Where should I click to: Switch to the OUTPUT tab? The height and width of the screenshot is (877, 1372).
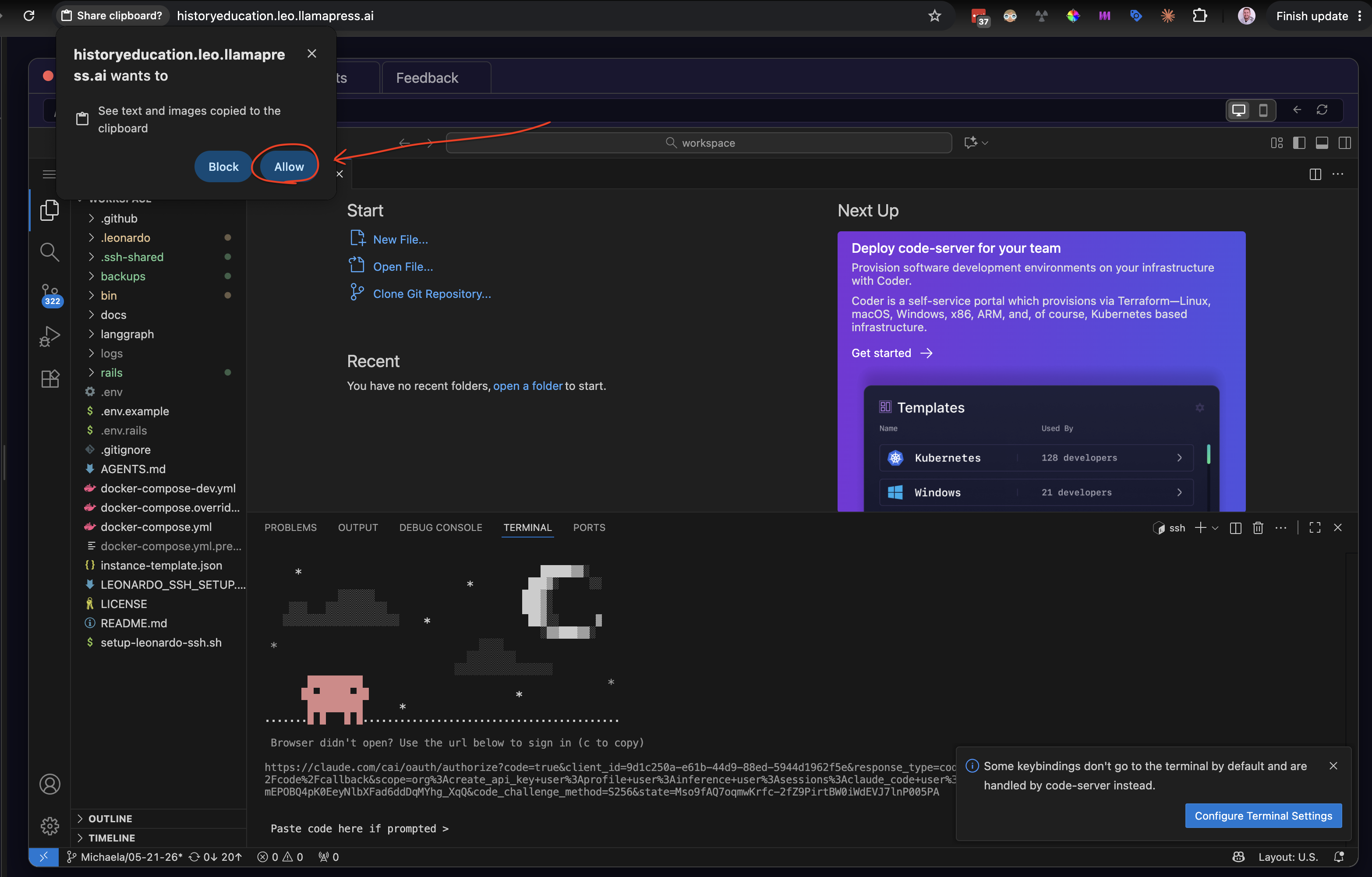click(358, 528)
